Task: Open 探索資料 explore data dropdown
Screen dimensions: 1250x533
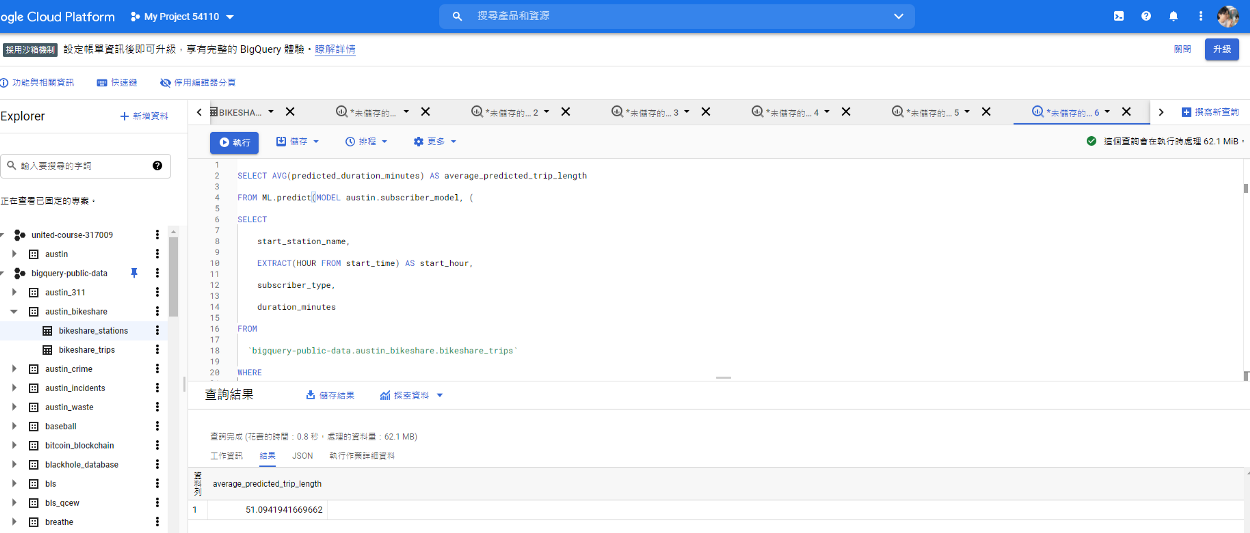Action: [411, 395]
